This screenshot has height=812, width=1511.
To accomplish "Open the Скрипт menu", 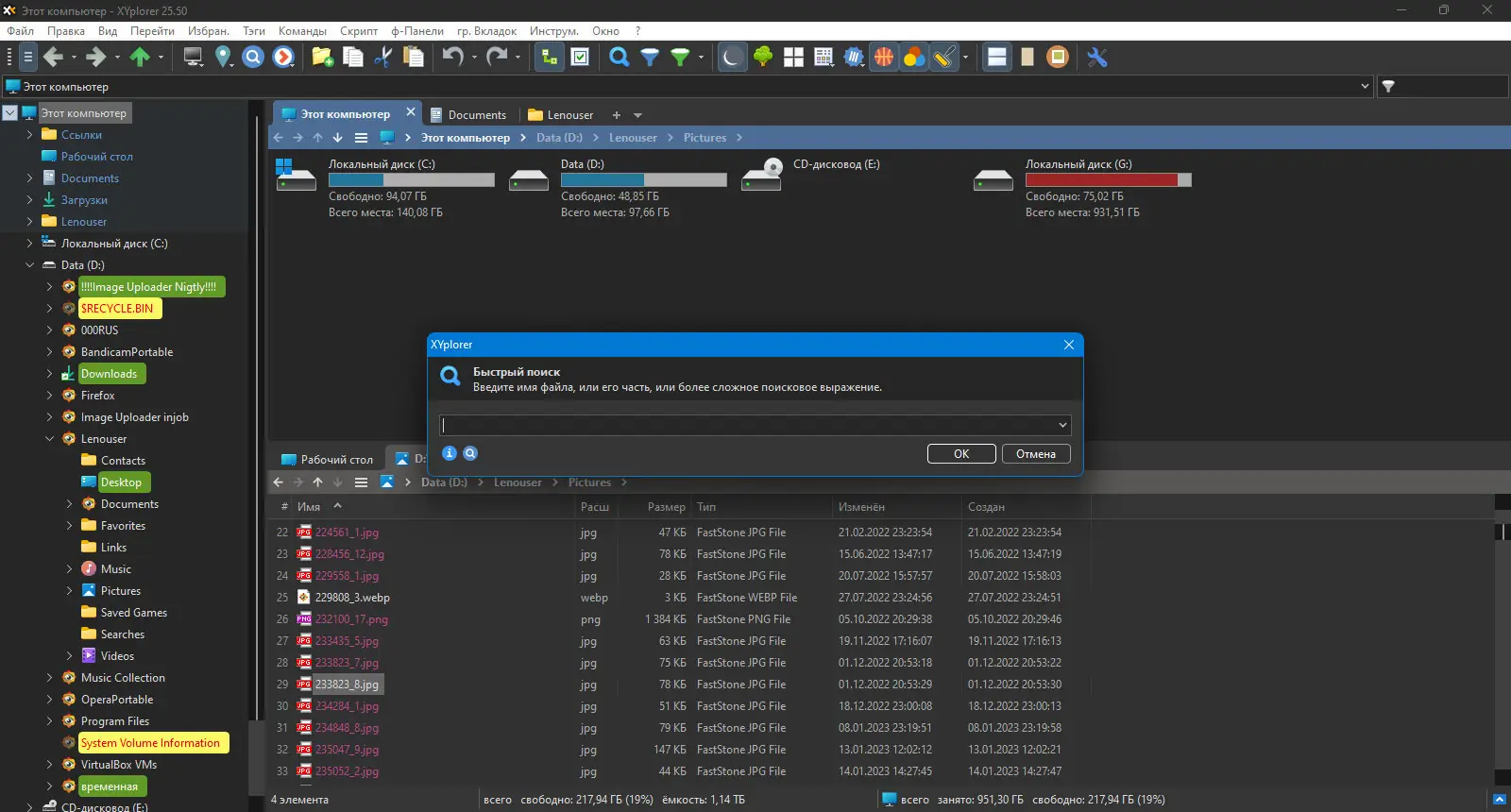I will tap(359, 31).
